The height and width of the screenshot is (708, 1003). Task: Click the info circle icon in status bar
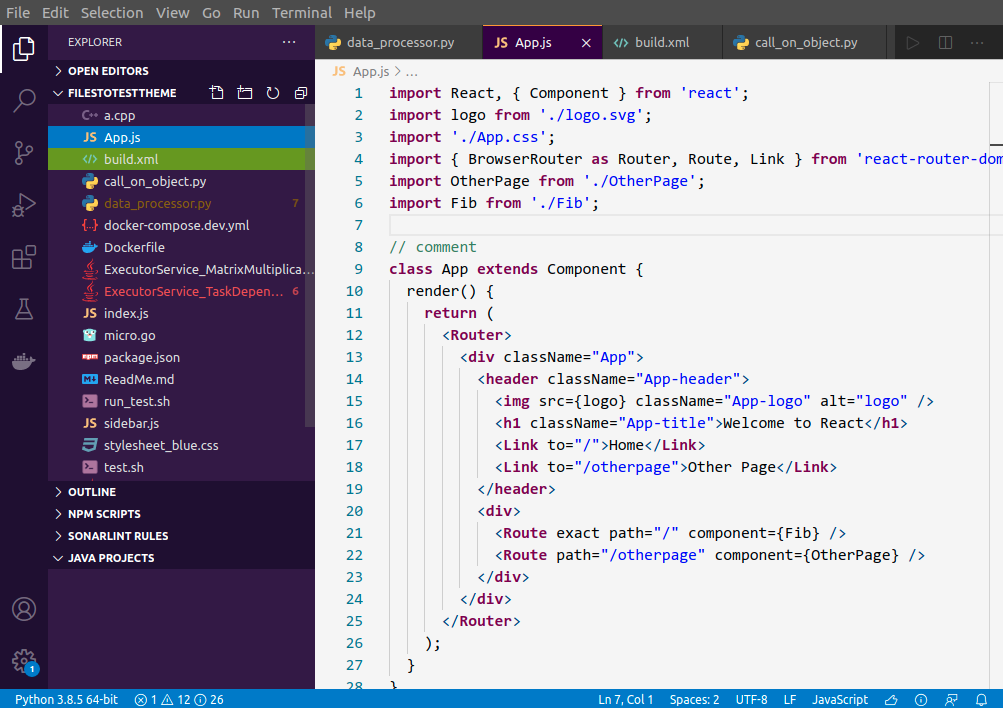coord(920,700)
